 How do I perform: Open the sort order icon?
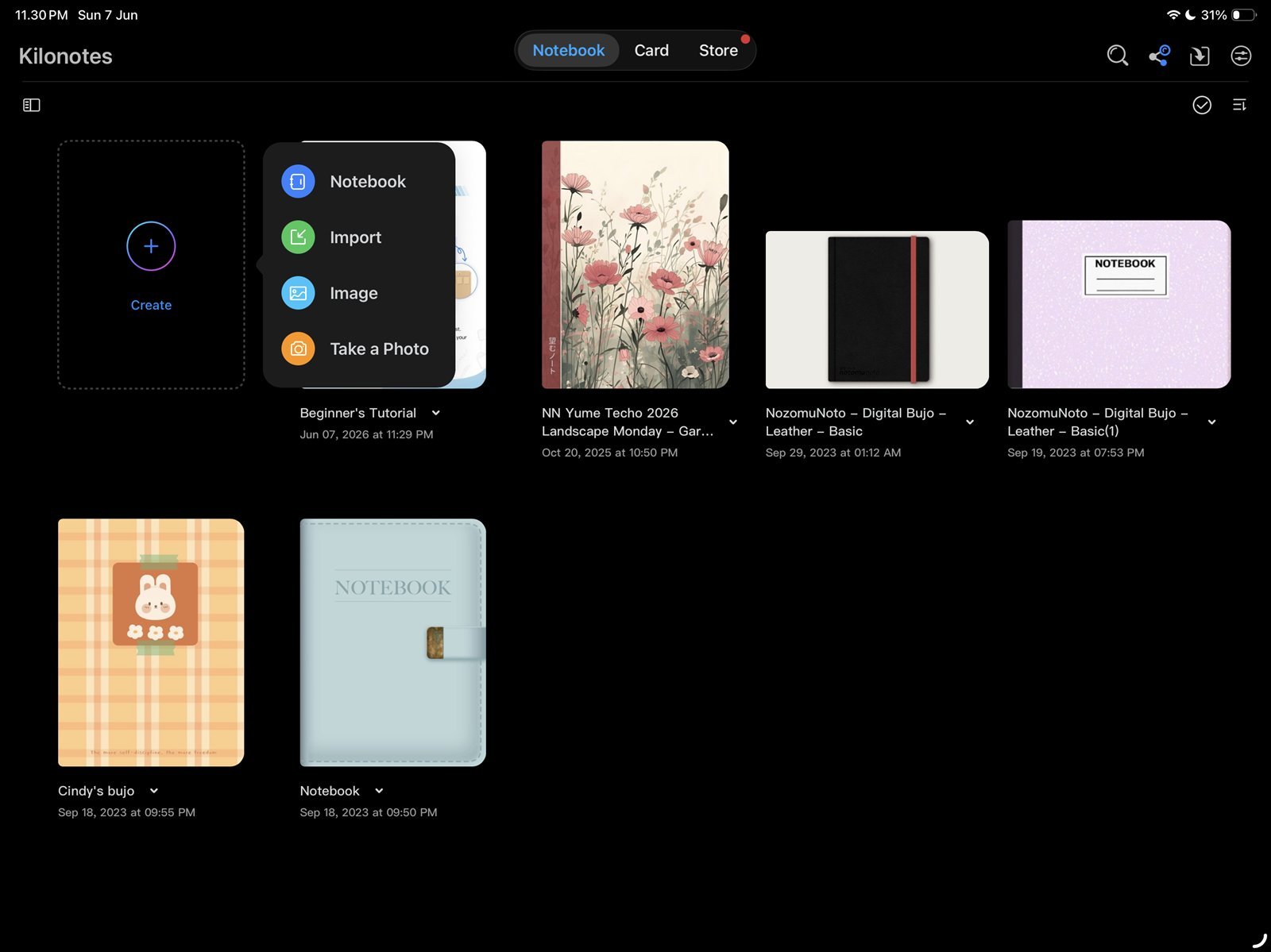pos(1239,105)
